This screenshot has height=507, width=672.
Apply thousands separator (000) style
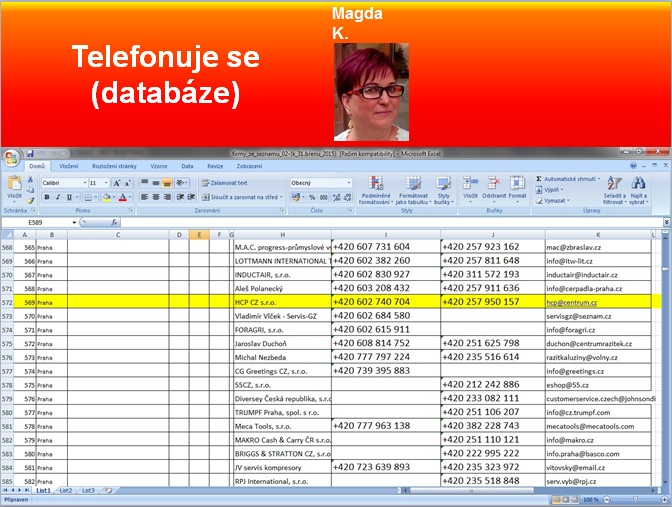click(324, 197)
